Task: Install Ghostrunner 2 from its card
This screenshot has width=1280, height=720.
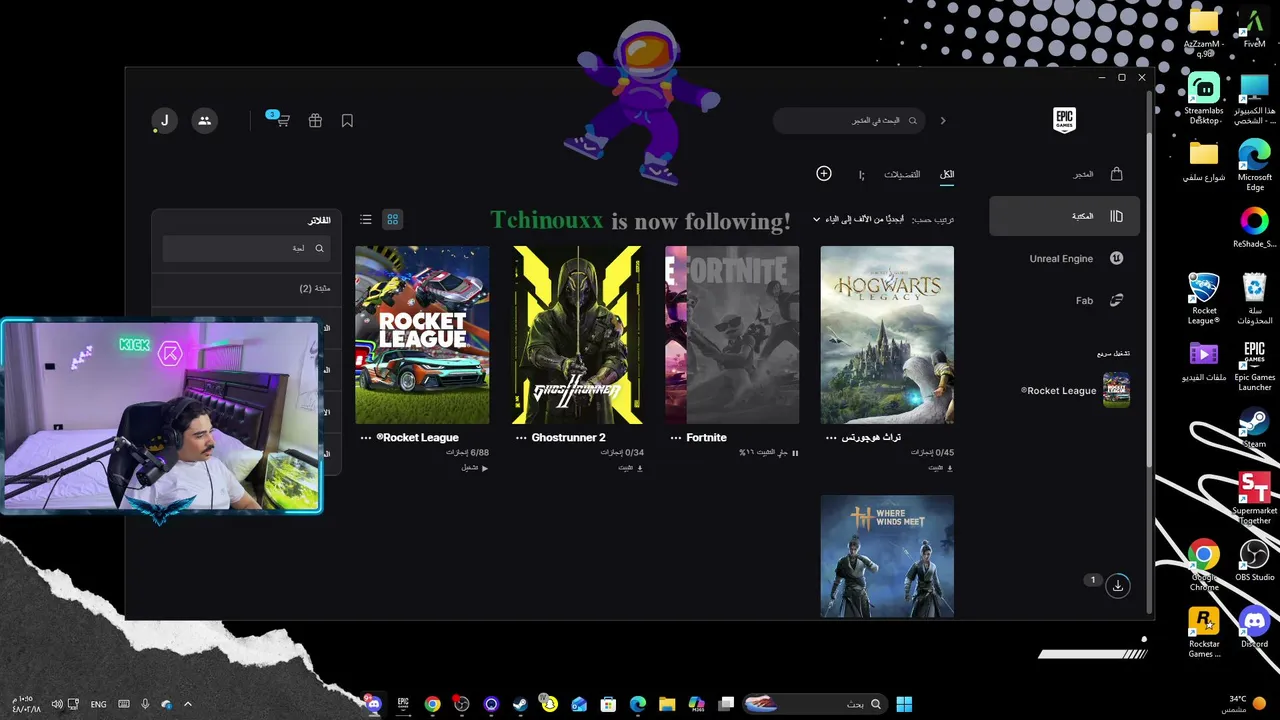Action: (x=631, y=468)
